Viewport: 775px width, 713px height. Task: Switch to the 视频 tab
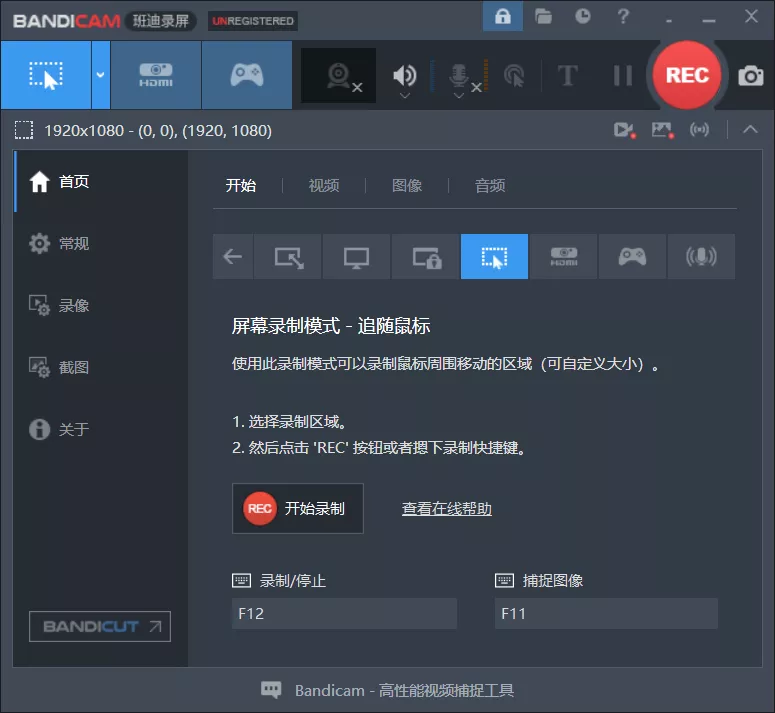tap(323, 185)
